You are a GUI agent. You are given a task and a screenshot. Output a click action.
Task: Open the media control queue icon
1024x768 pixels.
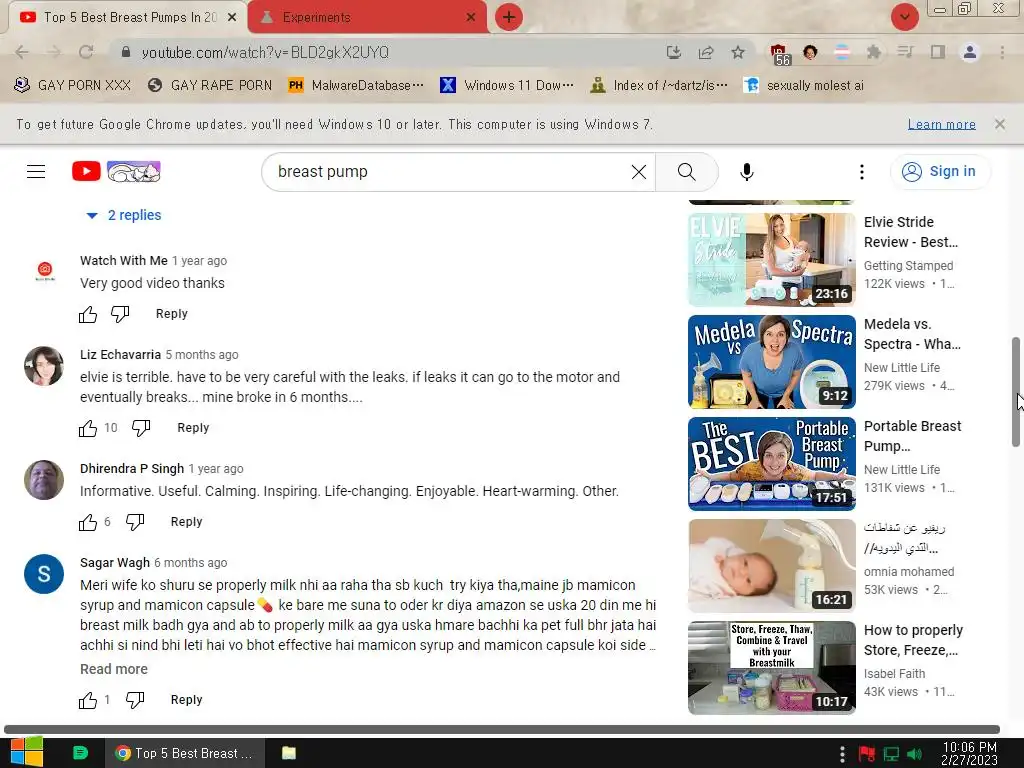tap(905, 52)
